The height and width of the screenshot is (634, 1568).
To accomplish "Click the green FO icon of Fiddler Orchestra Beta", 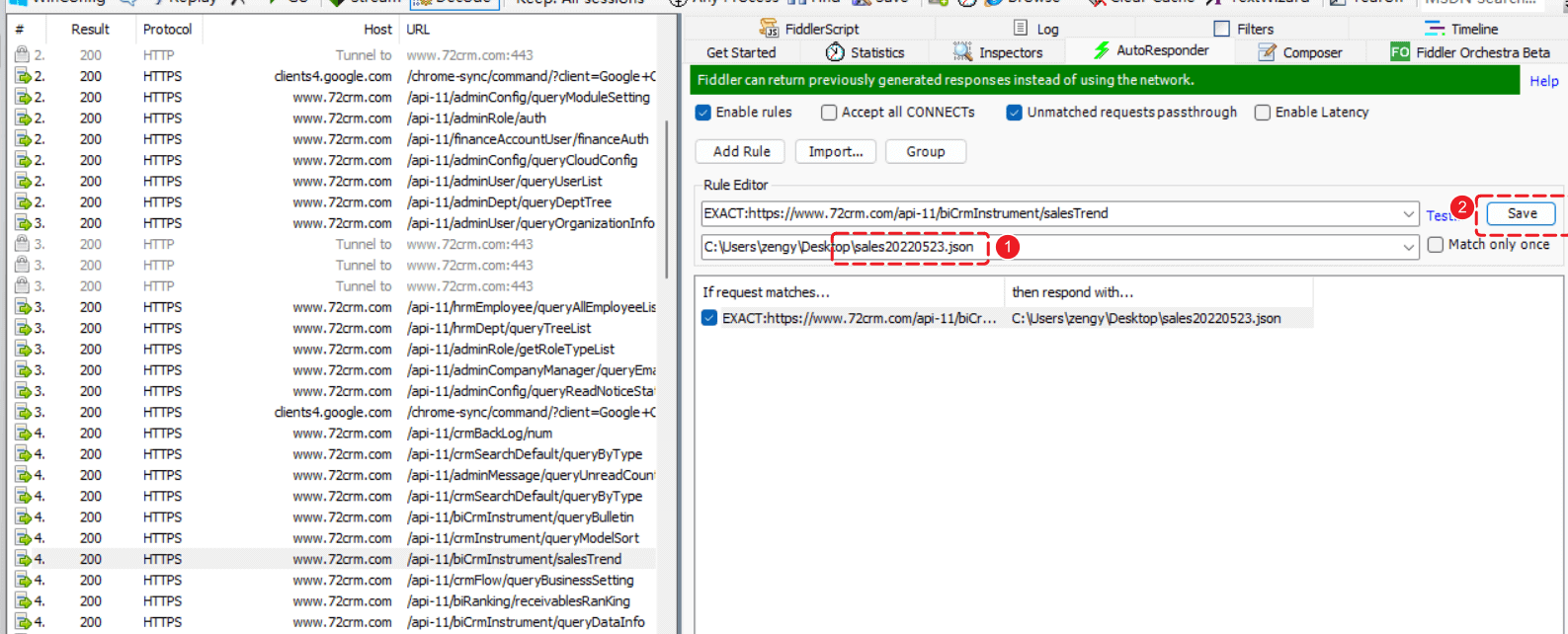I will pyautogui.click(x=1400, y=52).
